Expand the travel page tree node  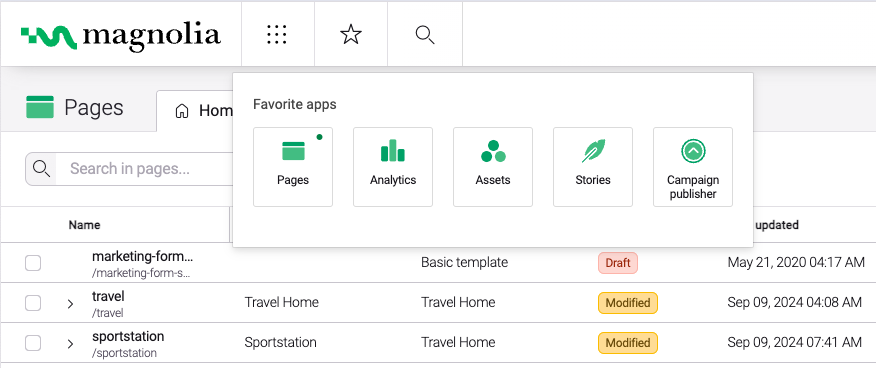click(x=70, y=304)
